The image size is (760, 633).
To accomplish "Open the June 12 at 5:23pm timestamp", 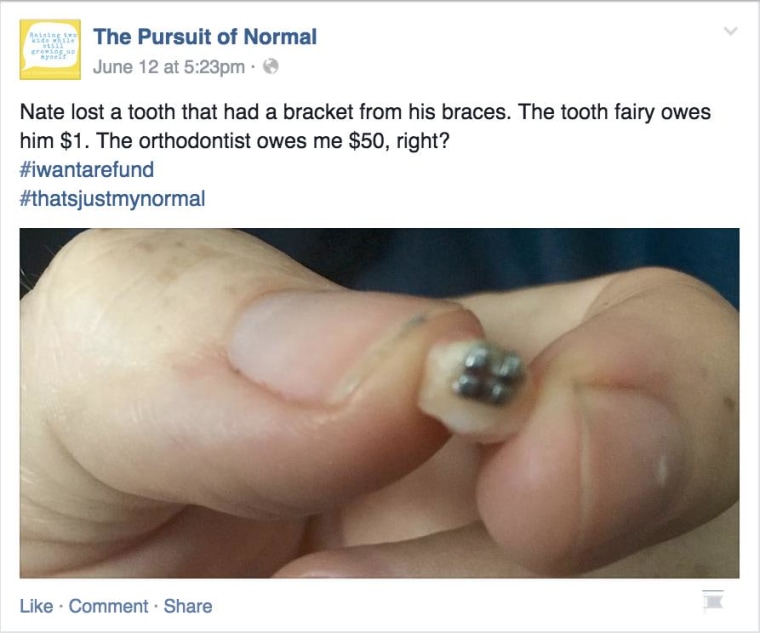I will point(169,67).
